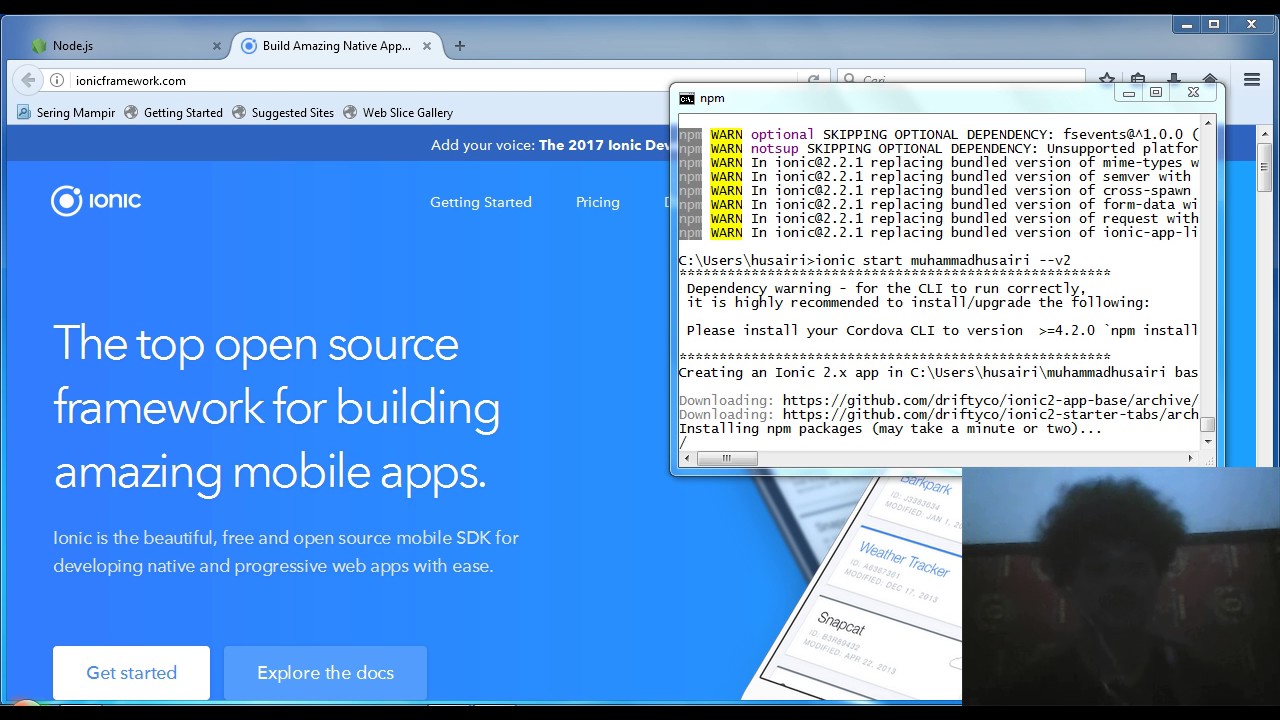Minimize the npm console window
The height and width of the screenshot is (720, 1280).
pyautogui.click(x=1129, y=93)
